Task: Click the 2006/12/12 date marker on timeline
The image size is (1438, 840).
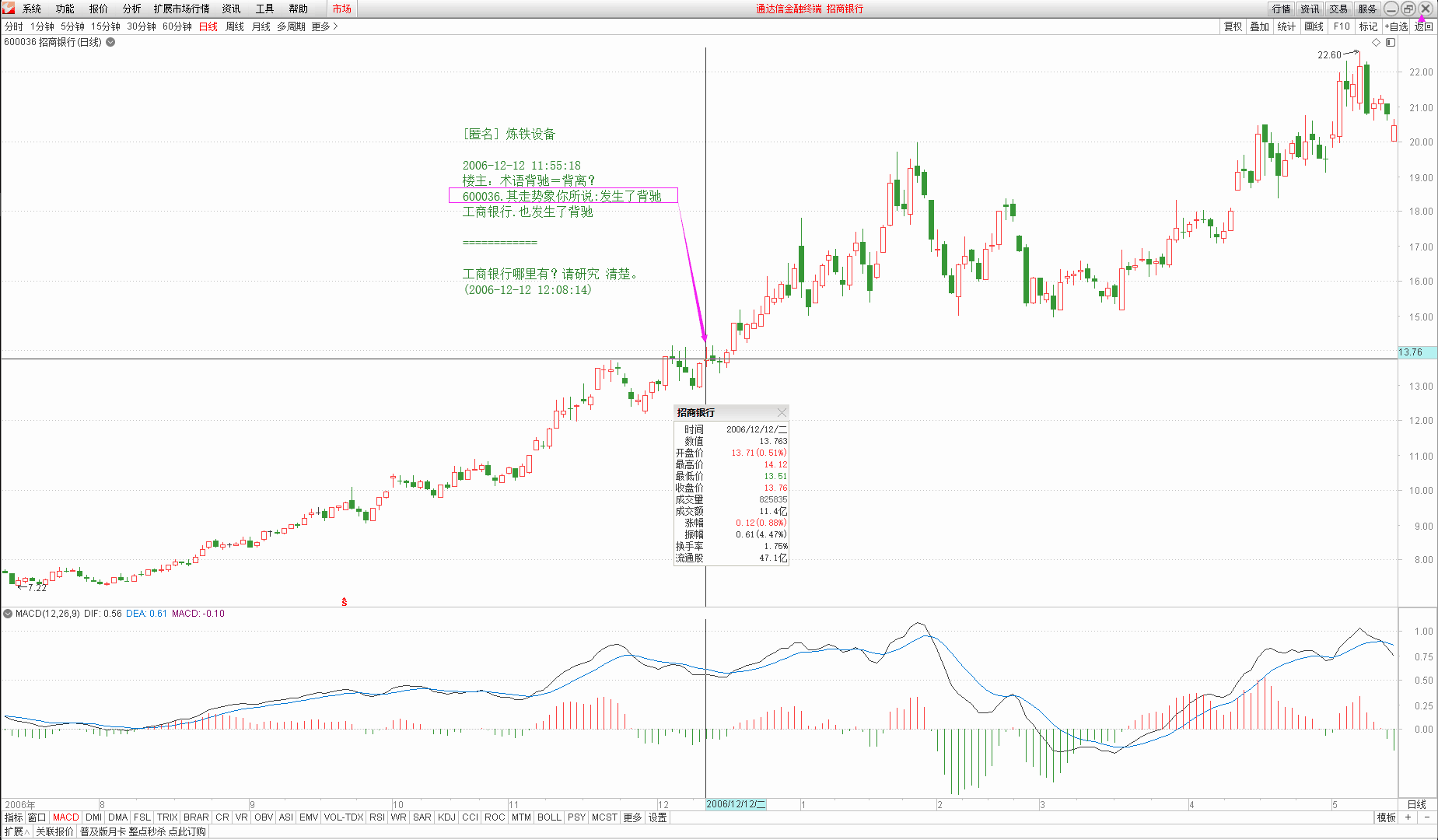Action: pos(735,804)
